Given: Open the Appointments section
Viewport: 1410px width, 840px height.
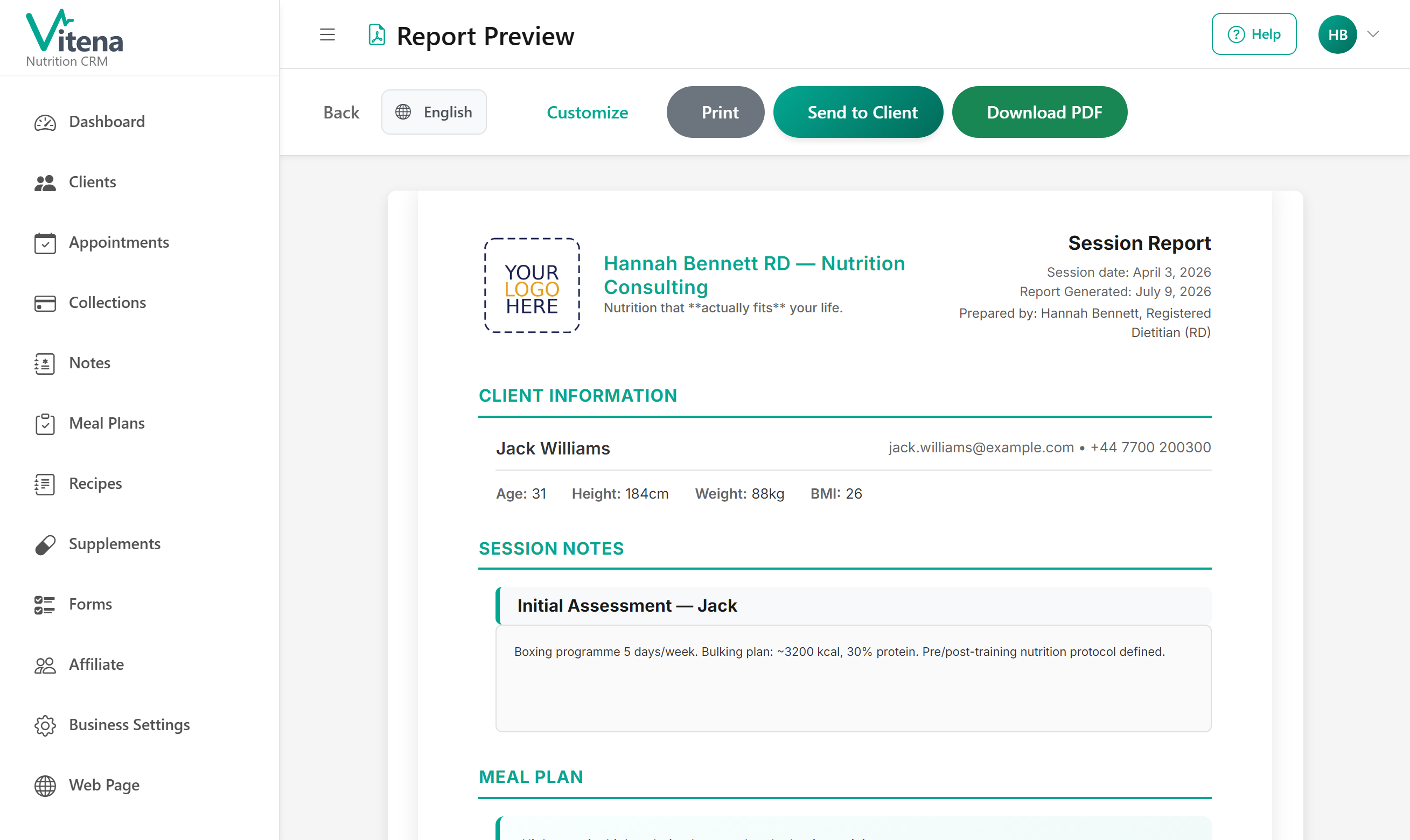Looking at the screenshot, I should tap(119, 242).
